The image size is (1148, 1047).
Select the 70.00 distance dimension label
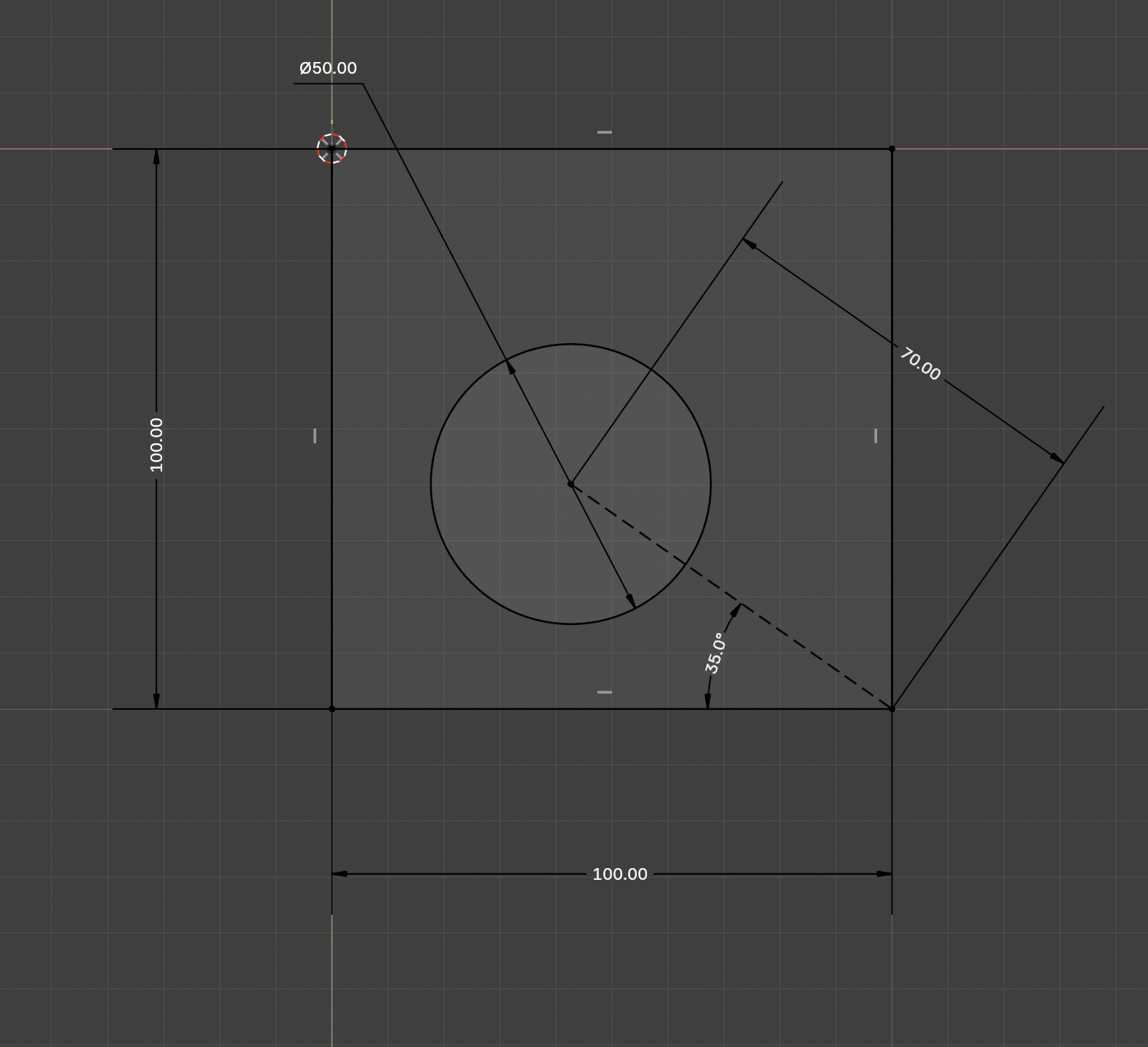coord(919,364)
